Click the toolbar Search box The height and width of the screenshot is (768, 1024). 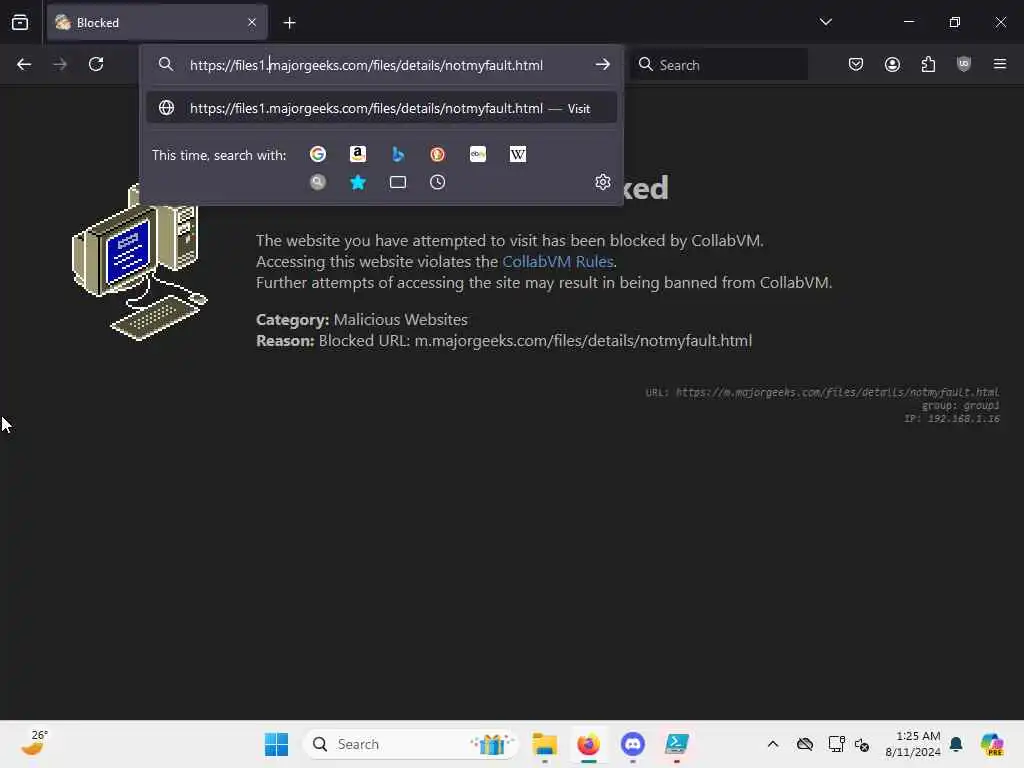tap(719, 65)
